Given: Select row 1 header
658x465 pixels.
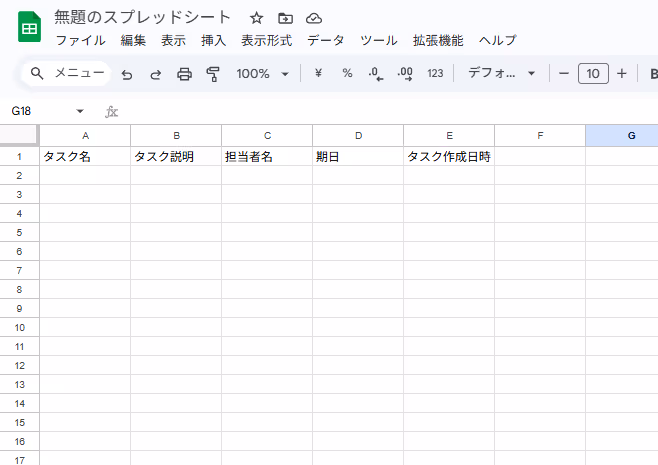Looking at the screenshot, I should tap(19, 157).
